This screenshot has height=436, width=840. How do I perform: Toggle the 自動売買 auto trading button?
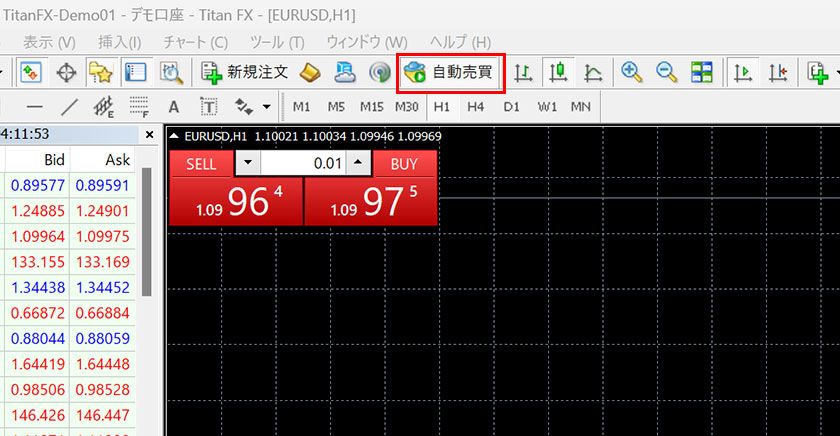point(451,72)
